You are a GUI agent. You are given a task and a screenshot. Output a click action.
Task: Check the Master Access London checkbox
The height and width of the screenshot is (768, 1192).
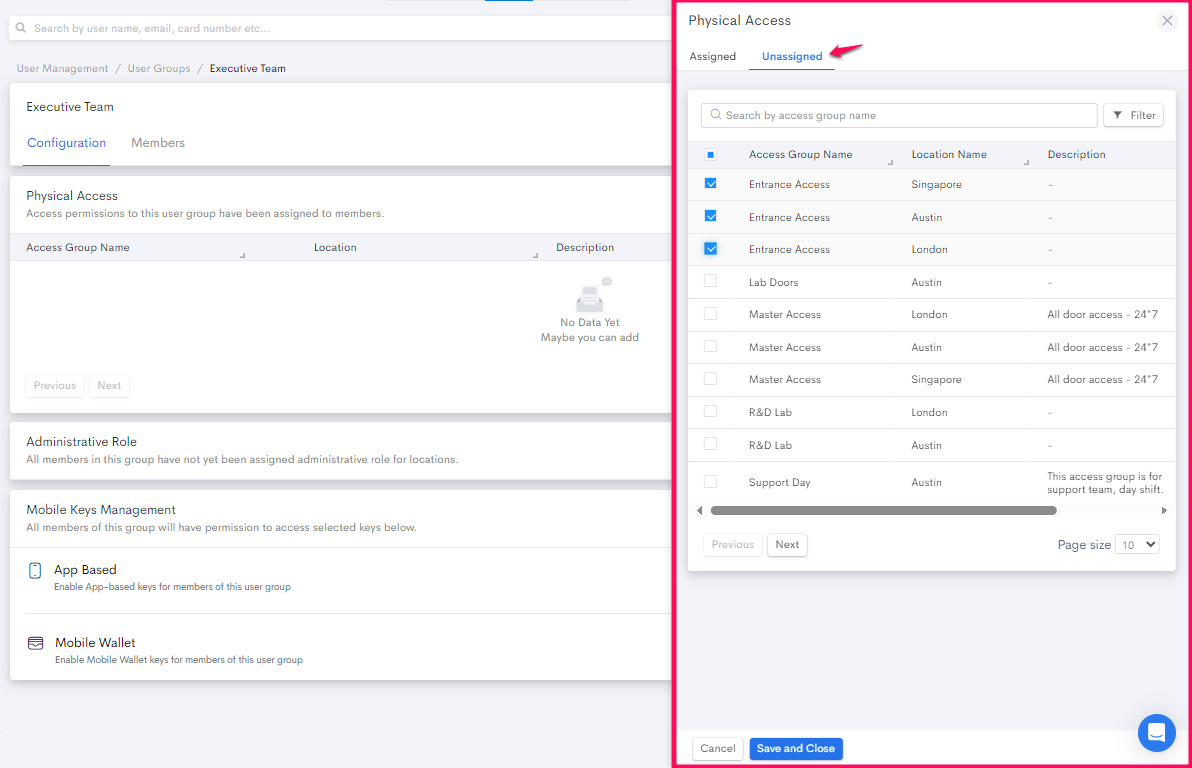click(710, 313)
